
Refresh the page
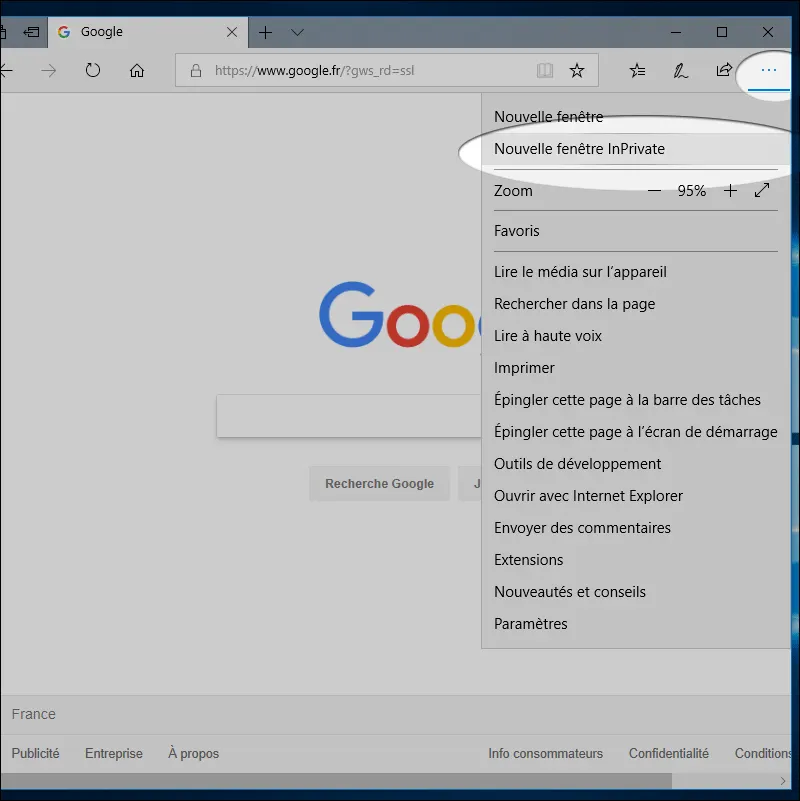93,70
